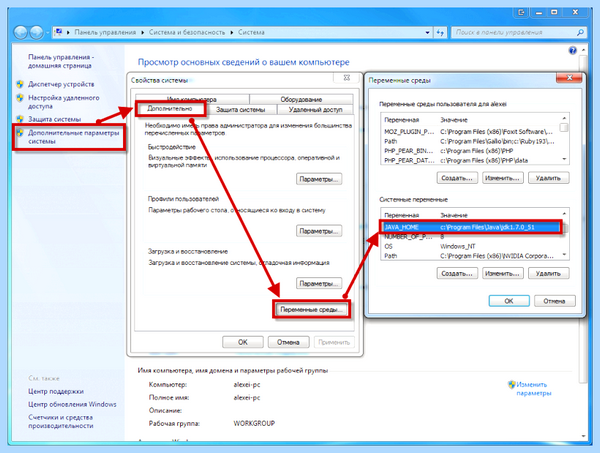Switch to Оборудование tab
Viewport: 600px width, 453px height.
301,99
